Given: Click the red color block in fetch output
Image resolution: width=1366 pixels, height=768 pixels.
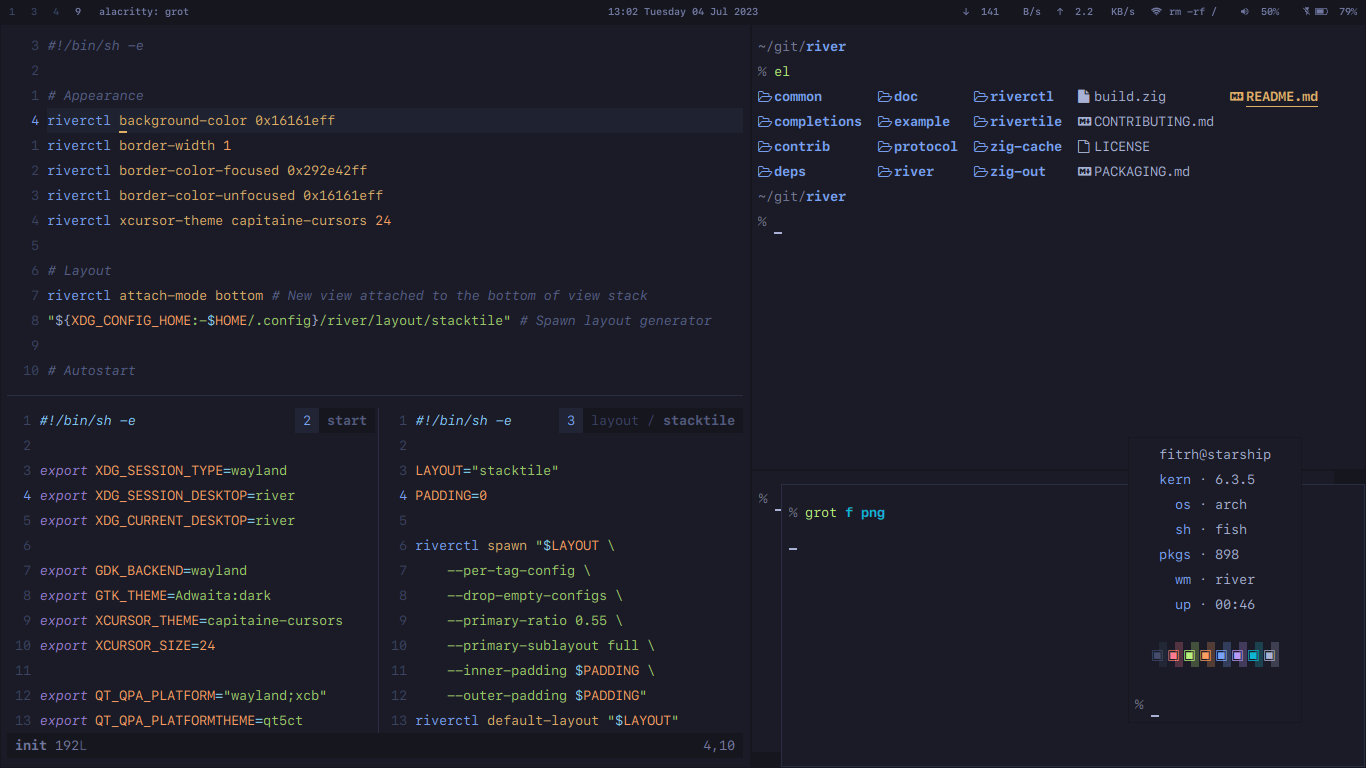Looking at the screenshot, I should (1173, 656).
